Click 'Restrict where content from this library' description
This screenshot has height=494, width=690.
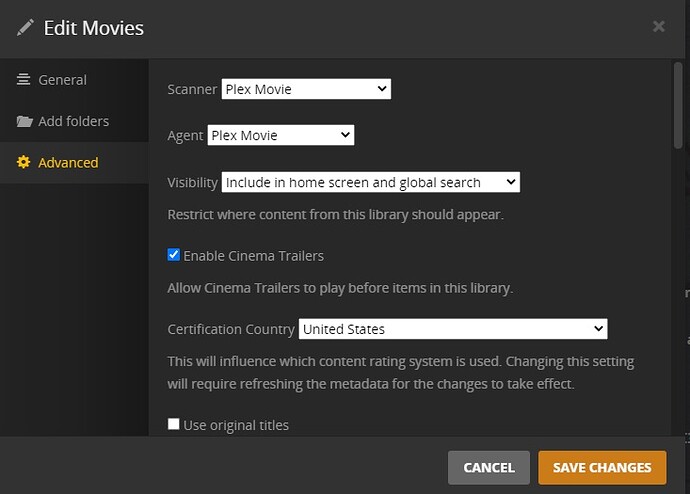coord(335,215)
